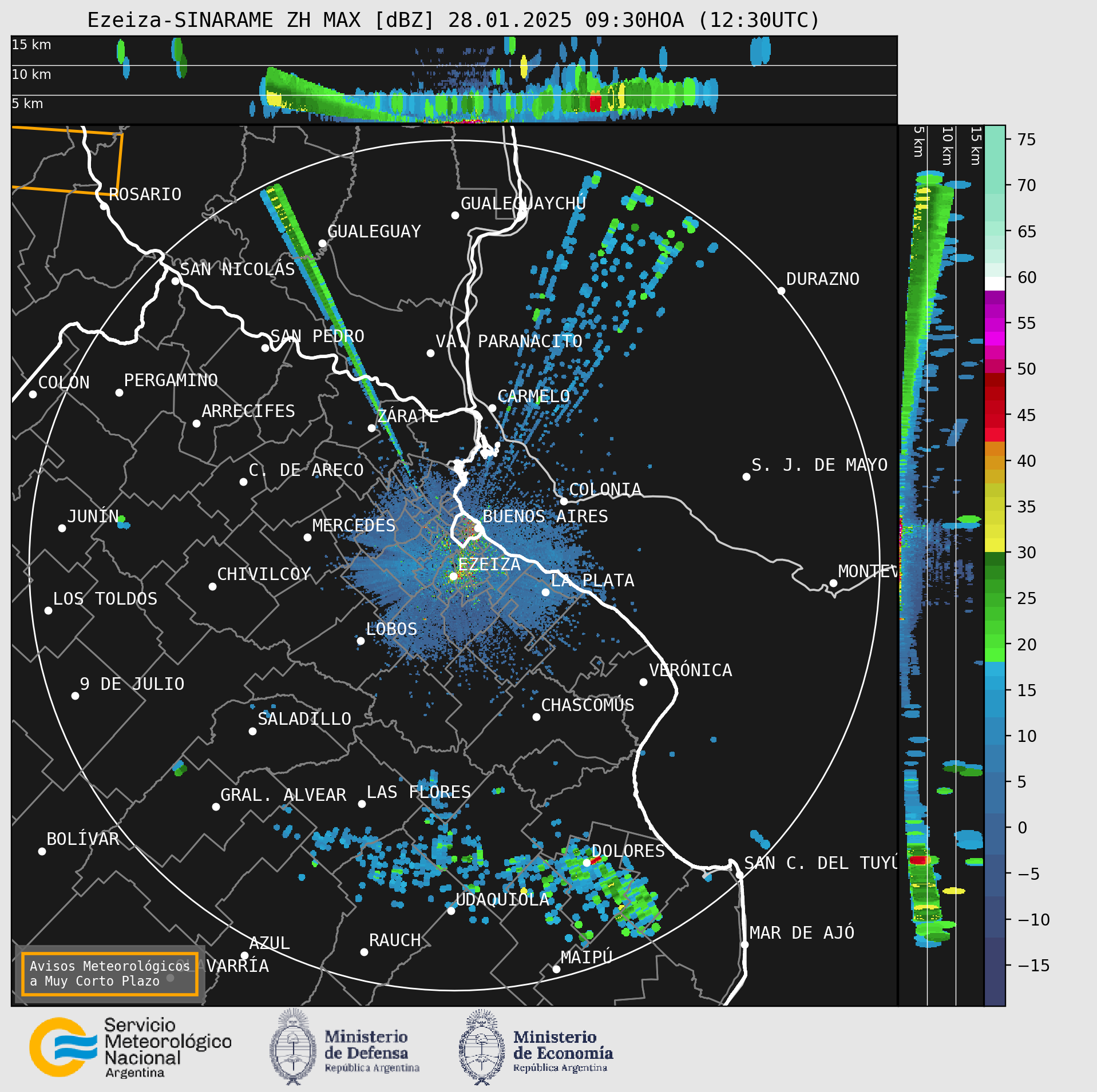Click the UDAQUIOLA city label
Image resolution: width=1097 pixels, height=1092 pixels.
[x=502, y=900]
